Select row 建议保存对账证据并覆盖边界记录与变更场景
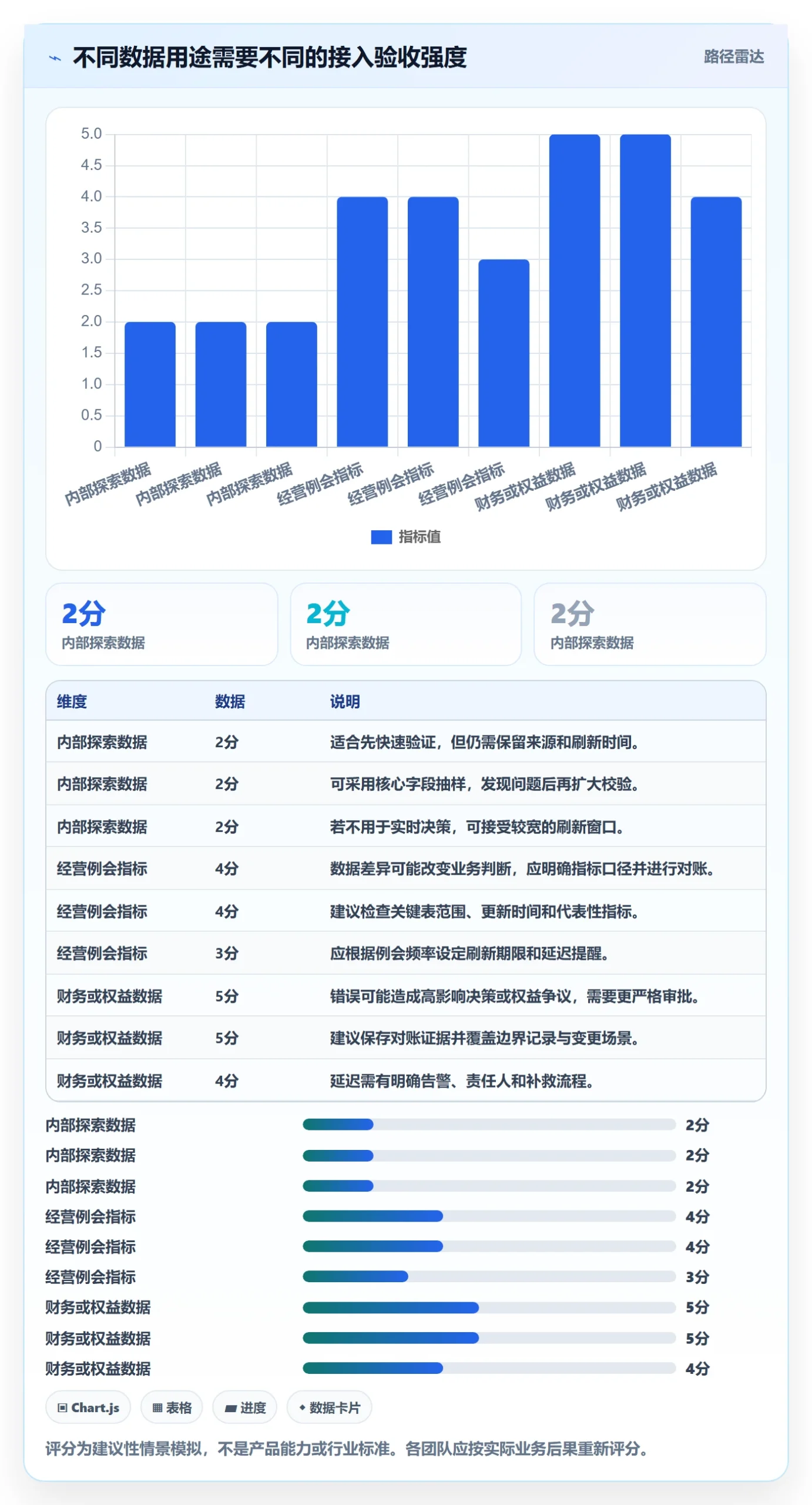This screenshot has width=812, height=1505. pyautogui.click(x=406, y=1038)
